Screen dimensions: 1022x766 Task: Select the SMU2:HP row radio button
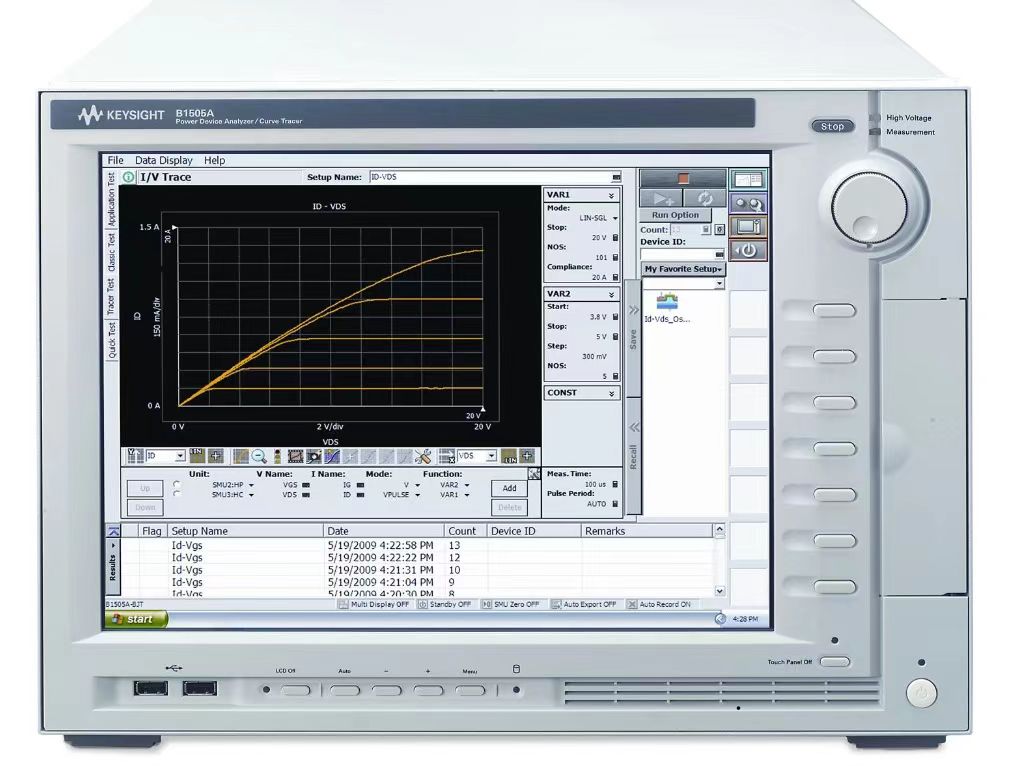tap(177, 484)
